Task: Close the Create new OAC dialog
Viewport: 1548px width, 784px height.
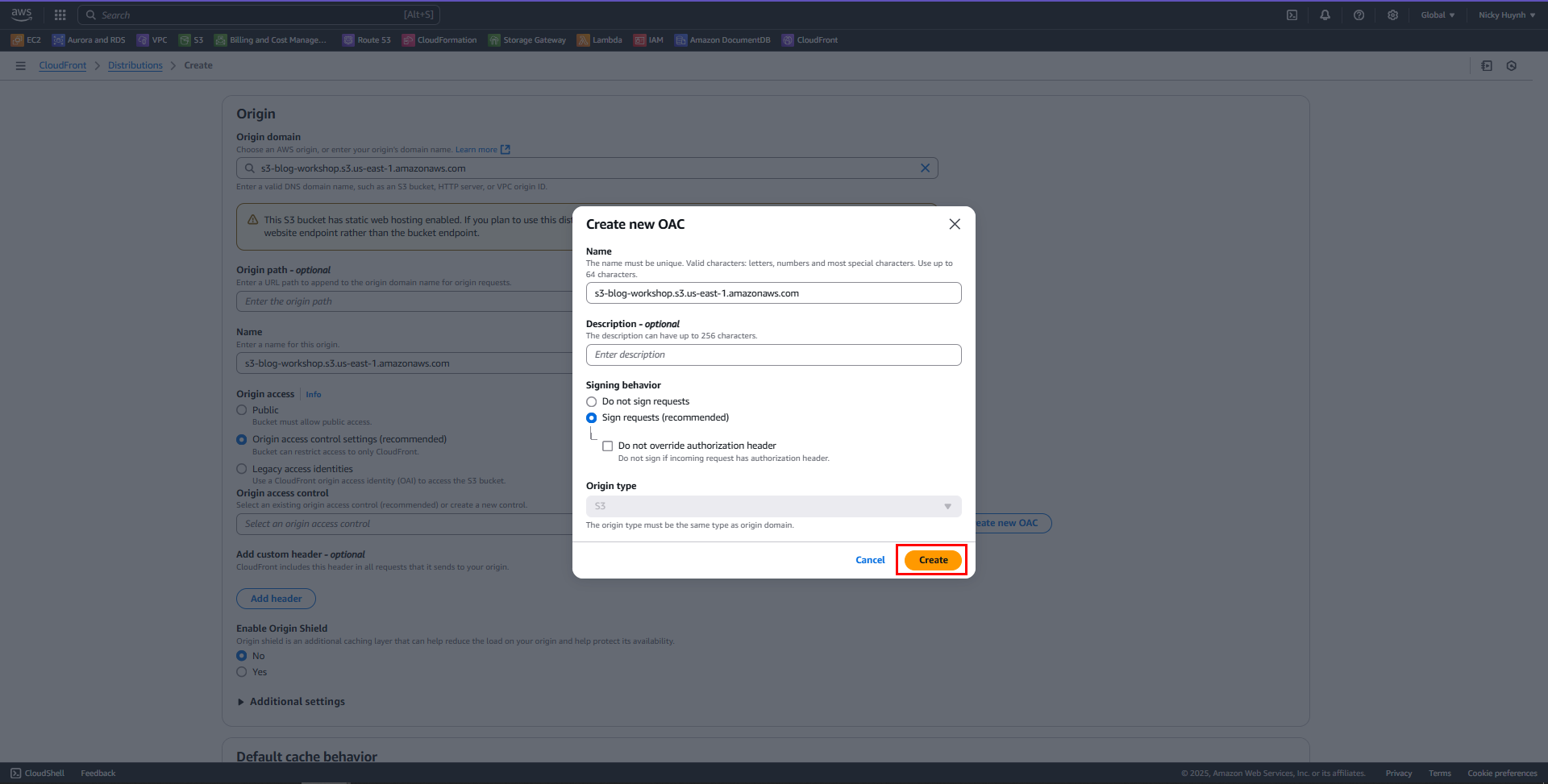Action: click(955, 224)
